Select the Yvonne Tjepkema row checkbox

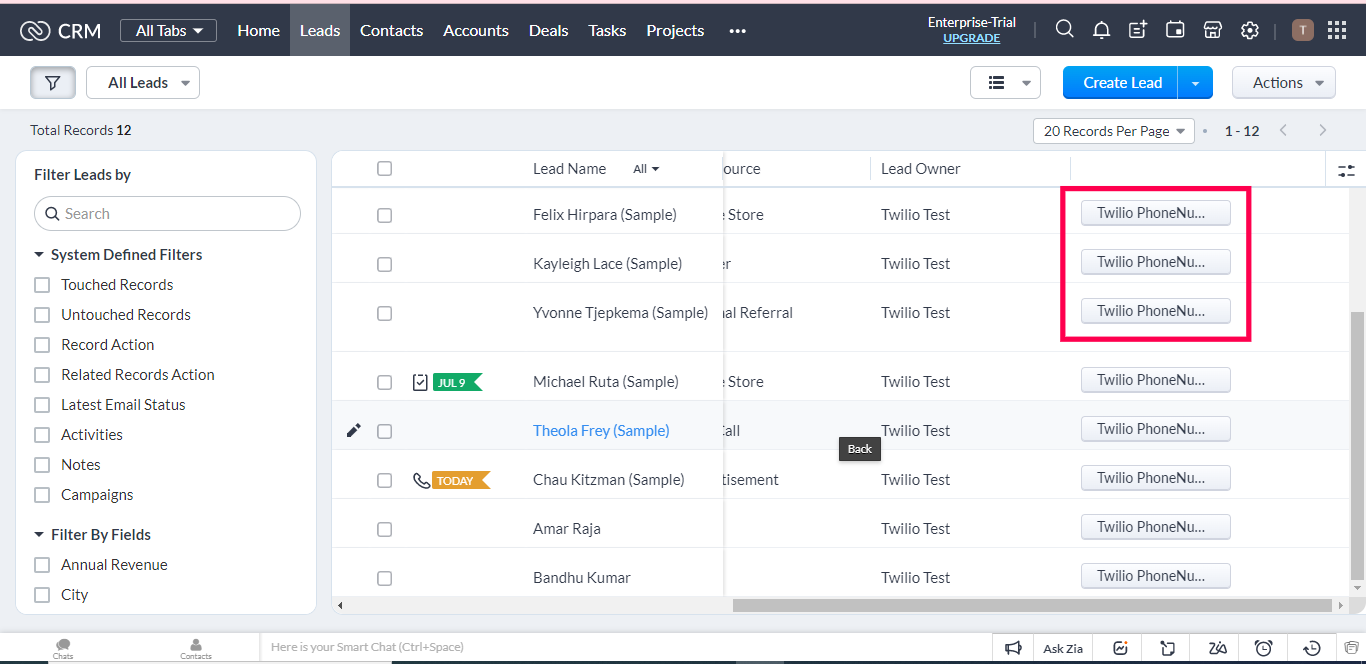[x=384, y=313]
